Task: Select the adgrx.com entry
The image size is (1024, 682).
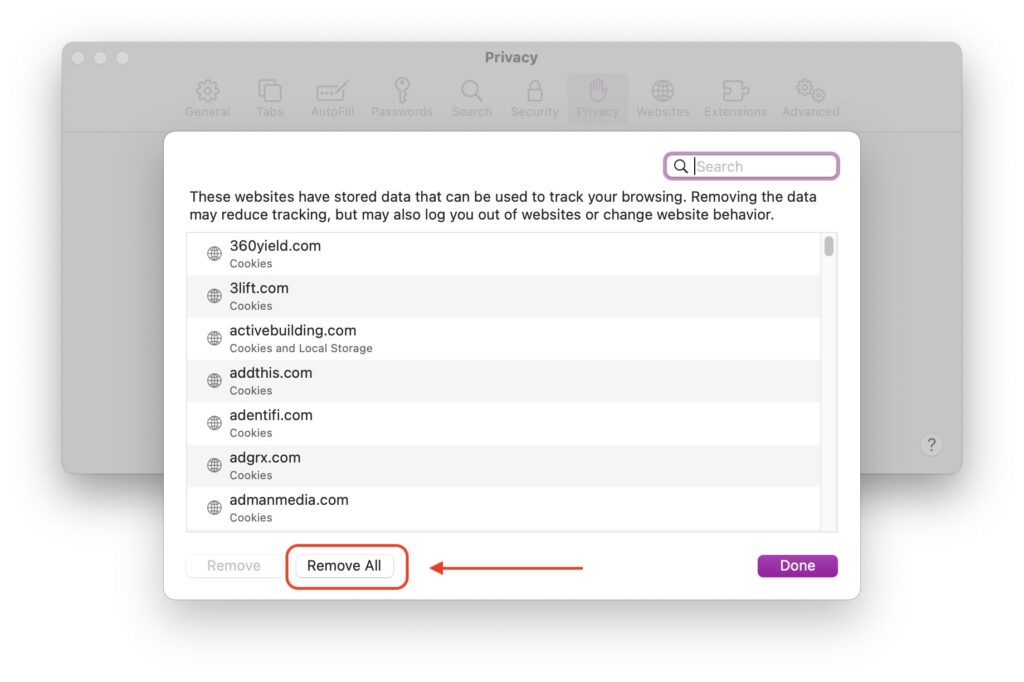Action: coord(503,466)
